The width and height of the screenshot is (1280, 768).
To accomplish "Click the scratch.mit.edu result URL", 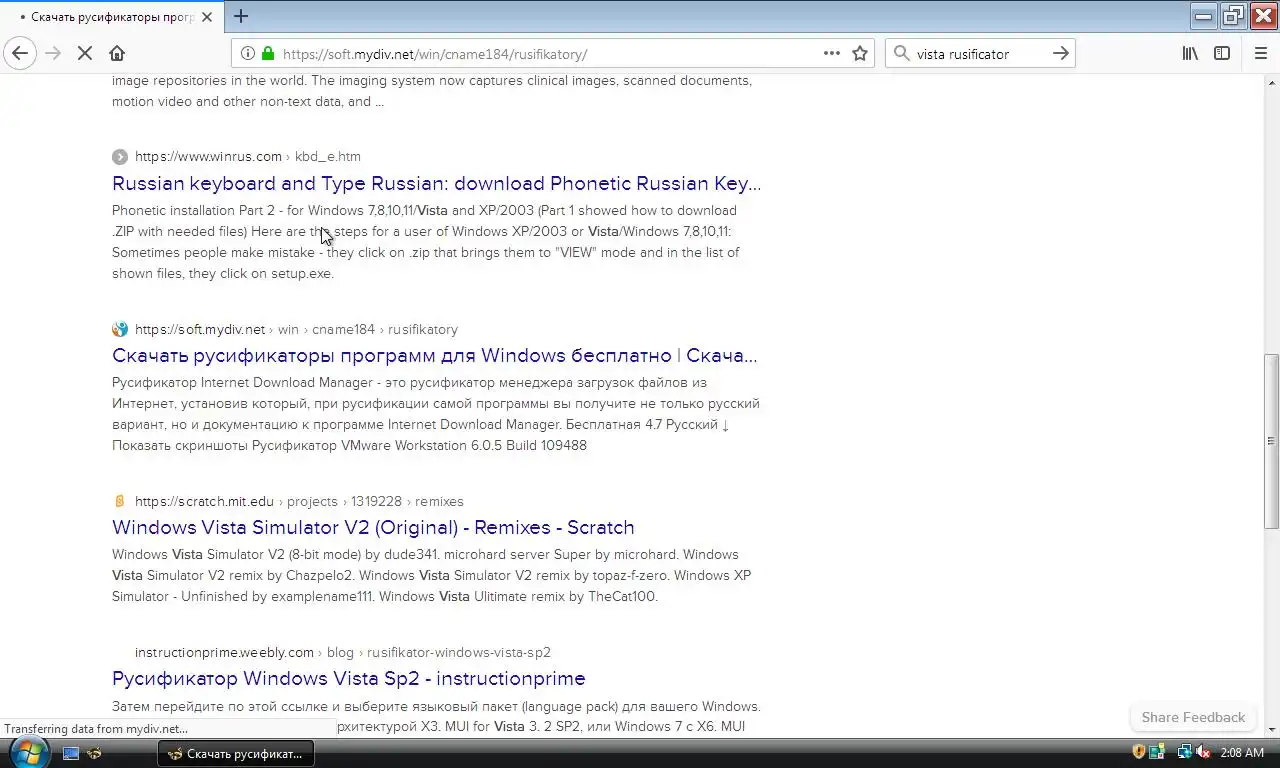I will (x=299, y=501).
